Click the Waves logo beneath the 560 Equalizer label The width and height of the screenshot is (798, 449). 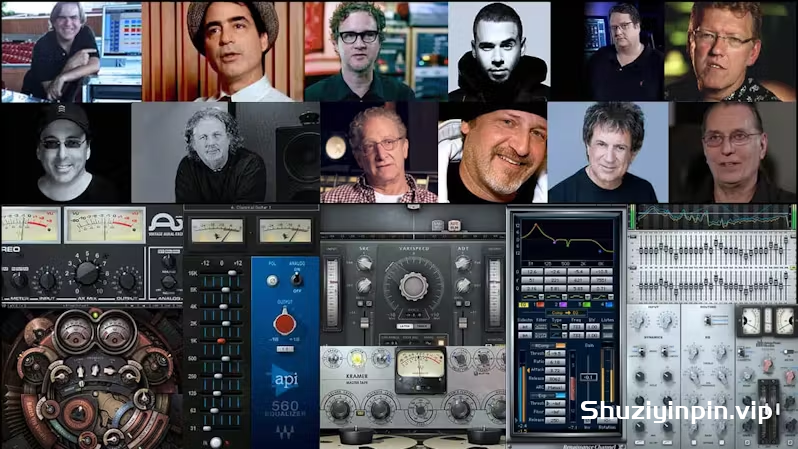(x=284, y=432)
